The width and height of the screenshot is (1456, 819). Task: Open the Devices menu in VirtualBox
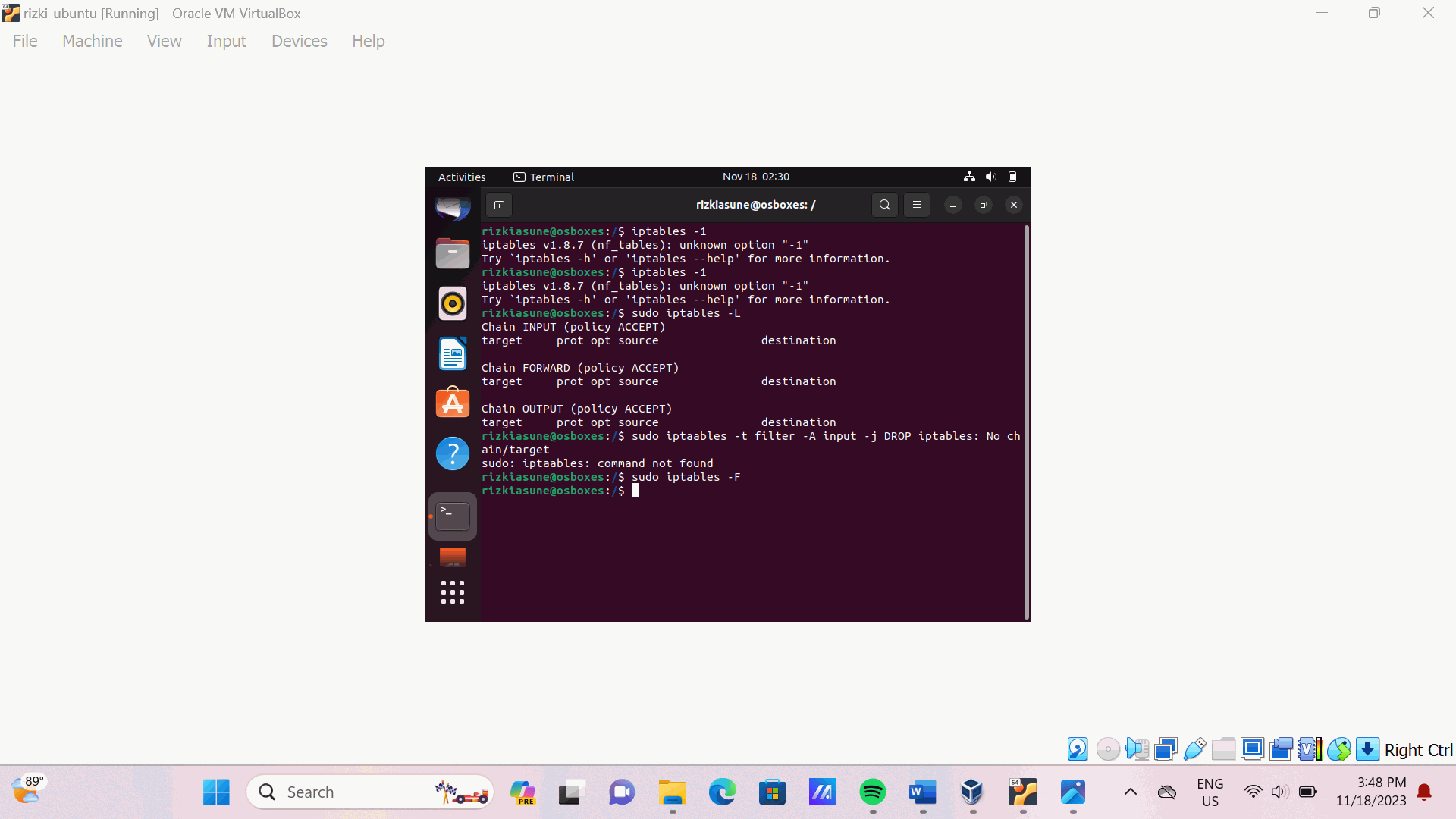(300, 41)
